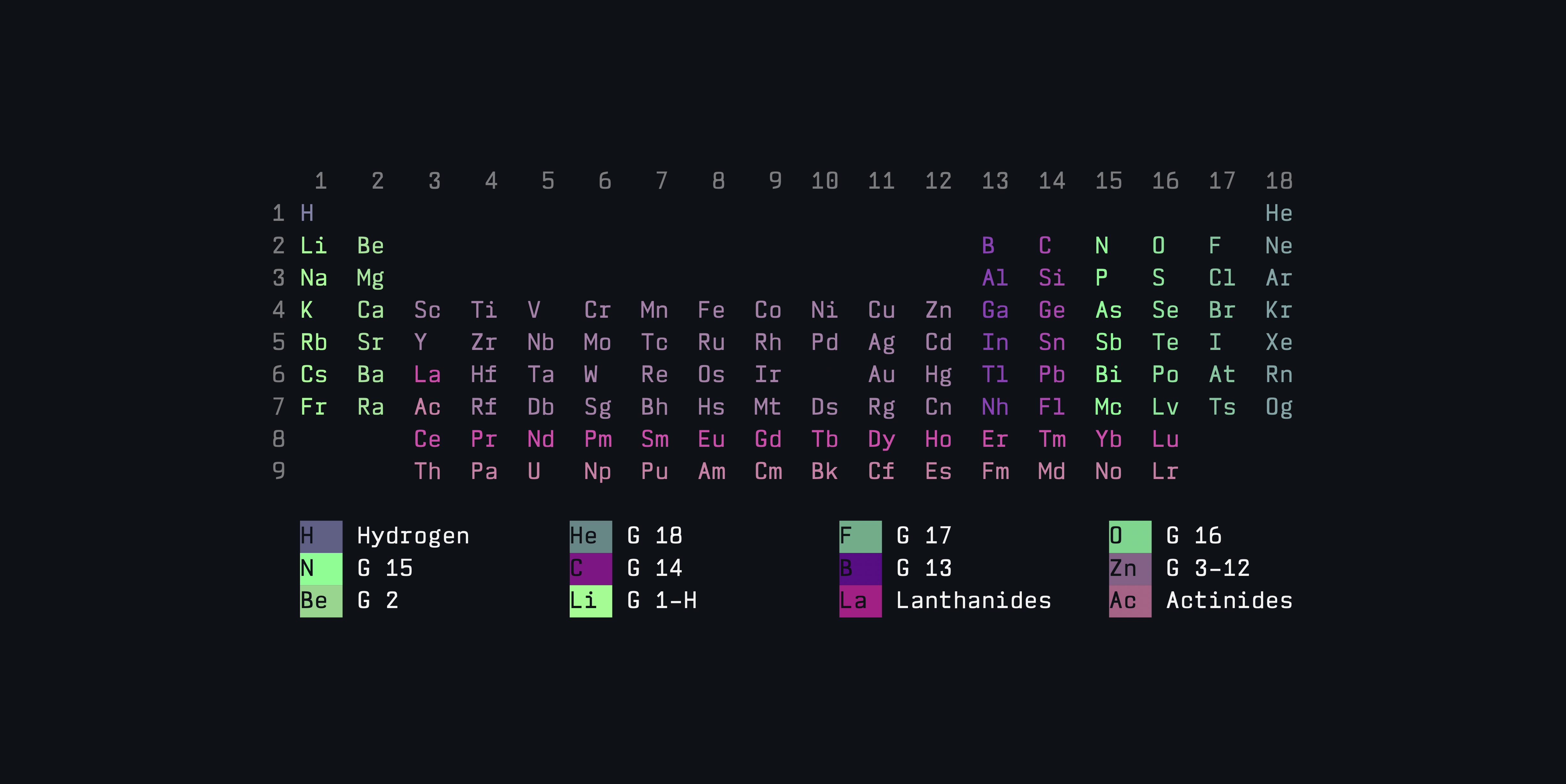
Task: Click the Hydrogen legend color swatch
Action: pyautogui.click(x=320, y=536)
